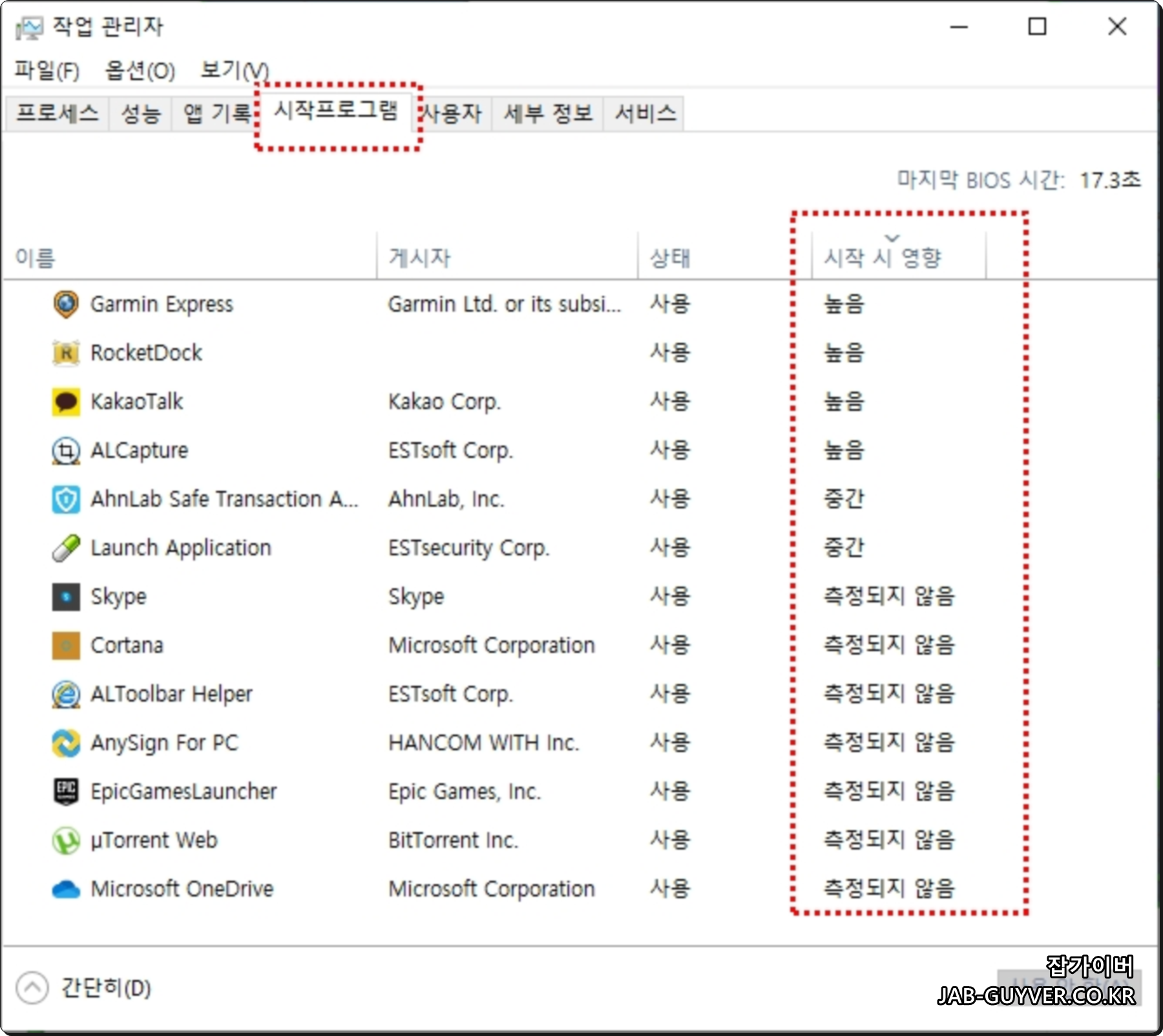The height and width of the screenshot is (1036, 1163).
Task: Click publisher AhnLab, Inc.
Action: tap(446, 500)
